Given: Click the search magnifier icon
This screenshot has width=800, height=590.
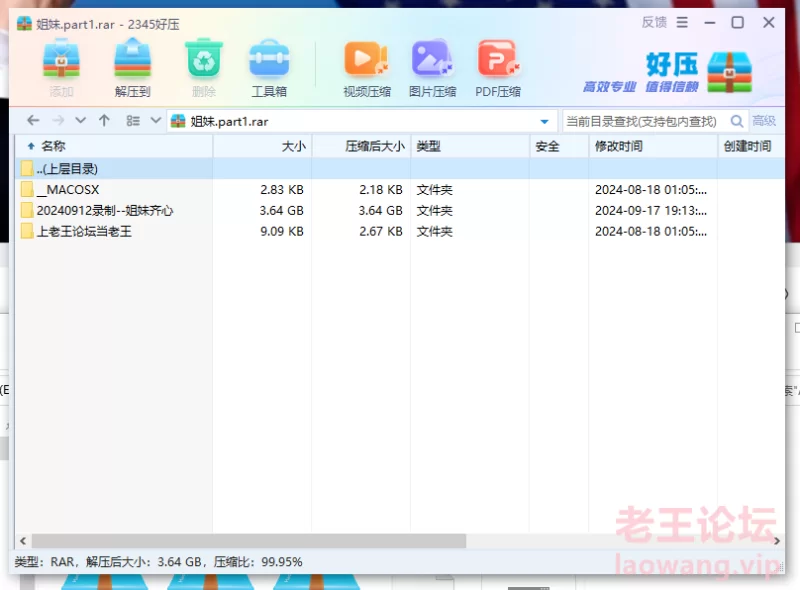Looking at the screenshot, I should (x=736, y=121).
